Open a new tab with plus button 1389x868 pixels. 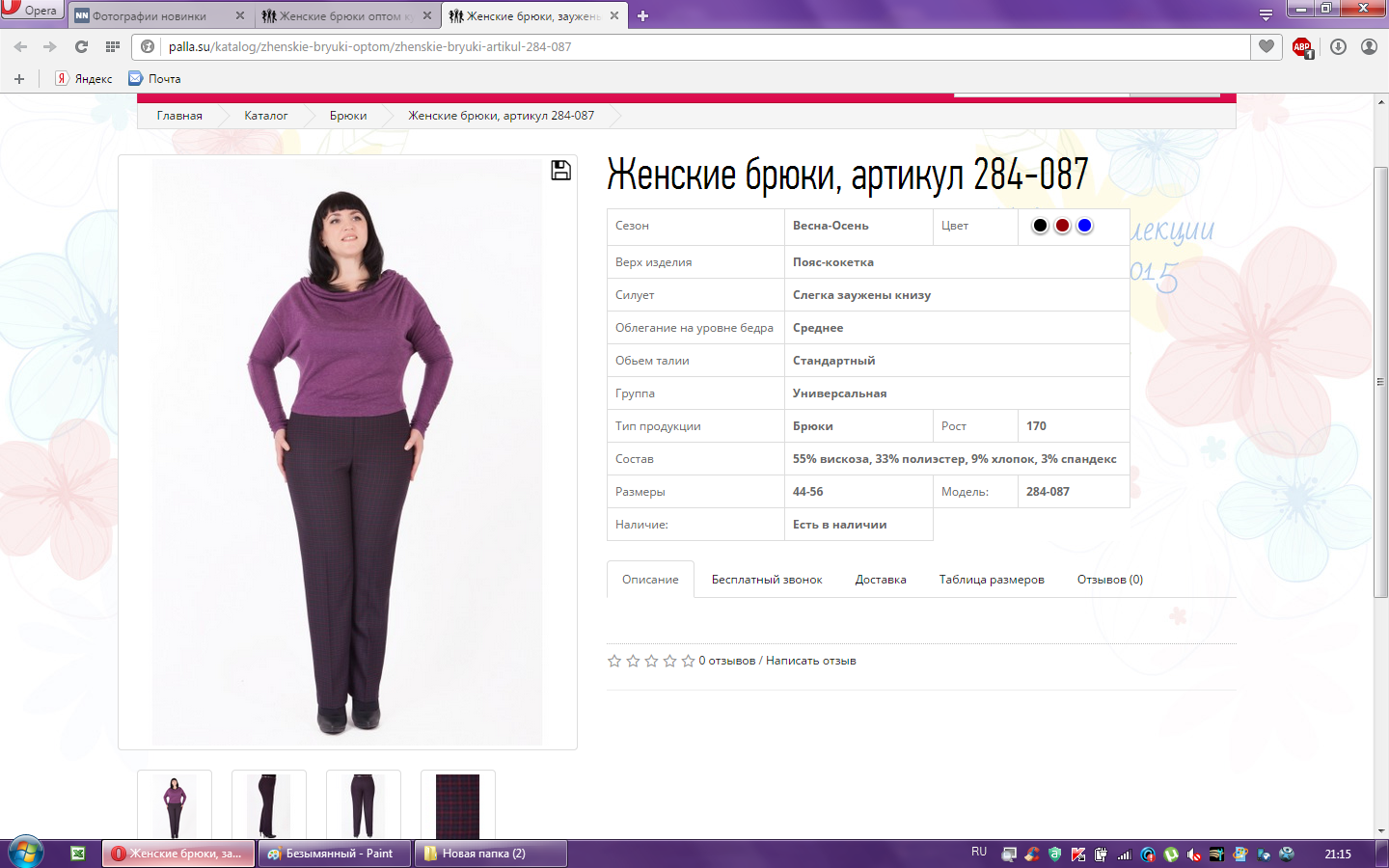coord(642,15)
